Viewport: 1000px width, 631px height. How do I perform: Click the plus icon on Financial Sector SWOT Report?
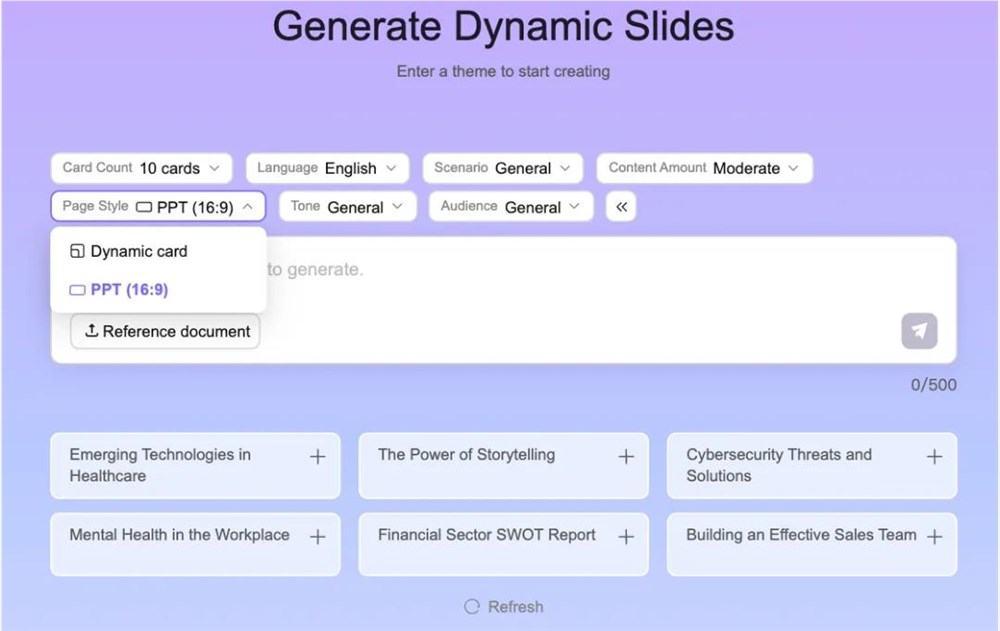[628, 535]
